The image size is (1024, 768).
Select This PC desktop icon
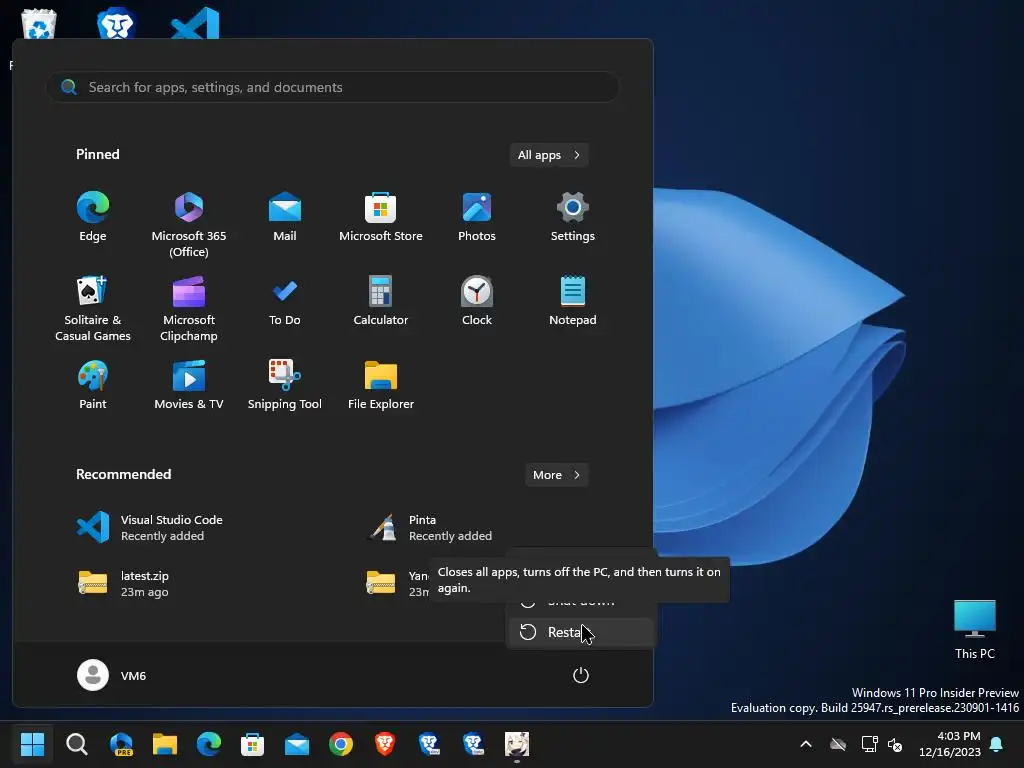974,630
